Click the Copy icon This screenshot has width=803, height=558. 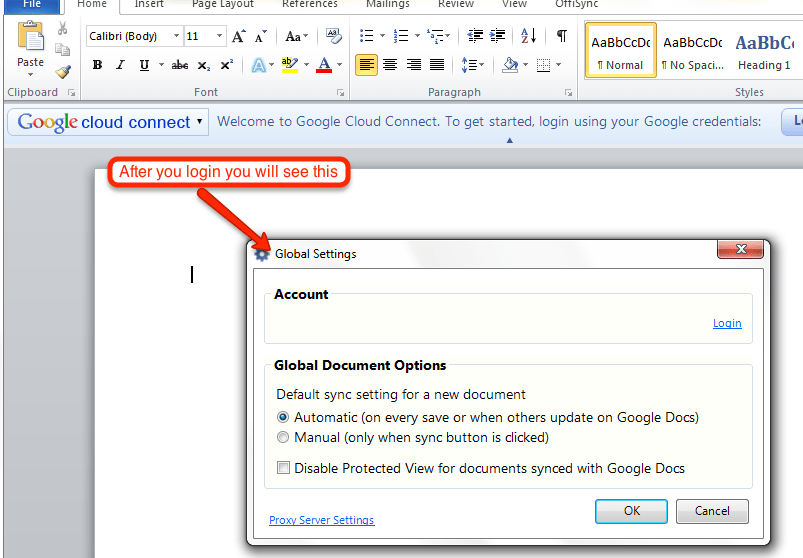pyautogui.click(x=62, y=49)
